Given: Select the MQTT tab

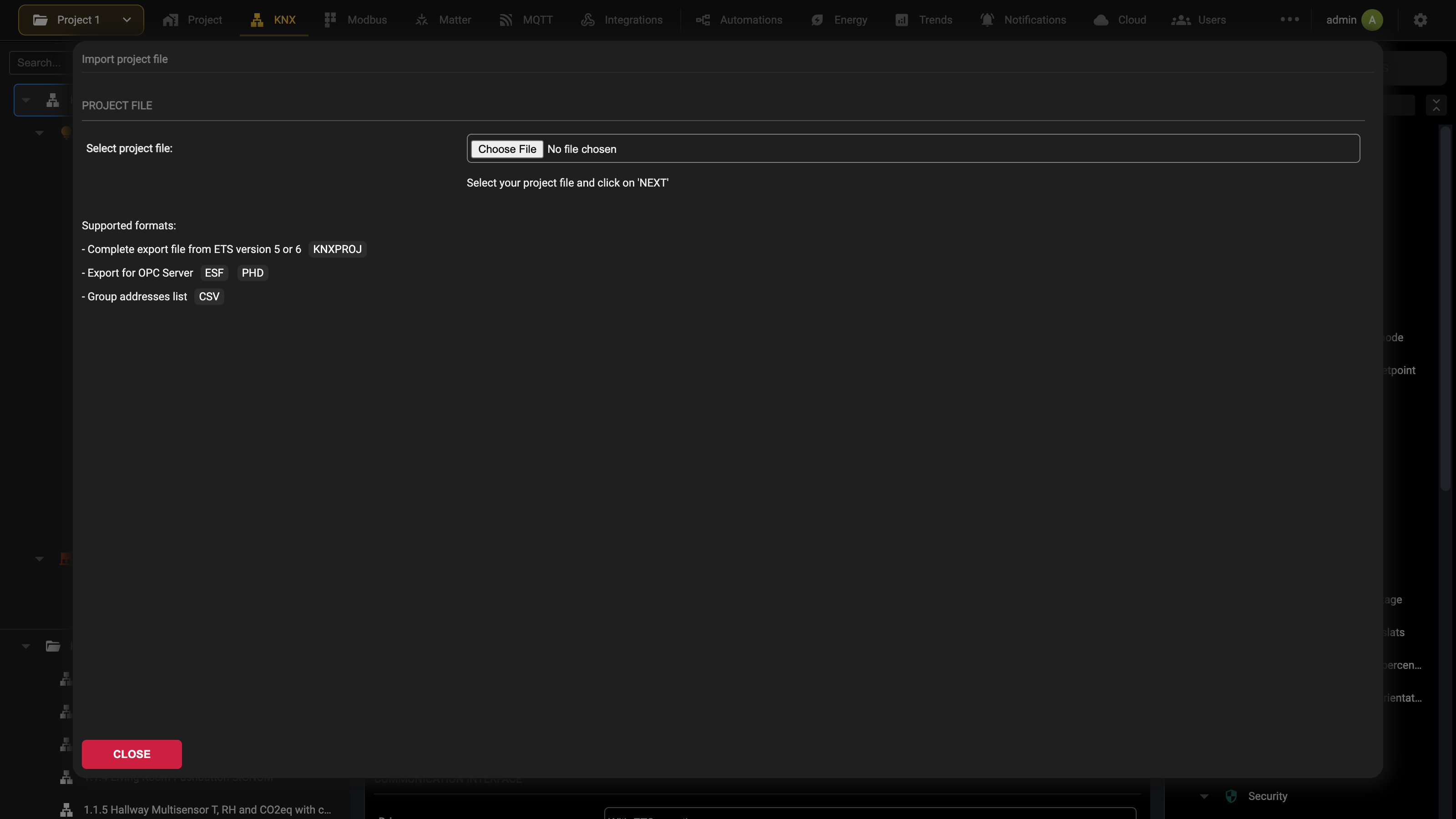Looking at the screenshot, I should pyautogui.click(x=526, y=20).
